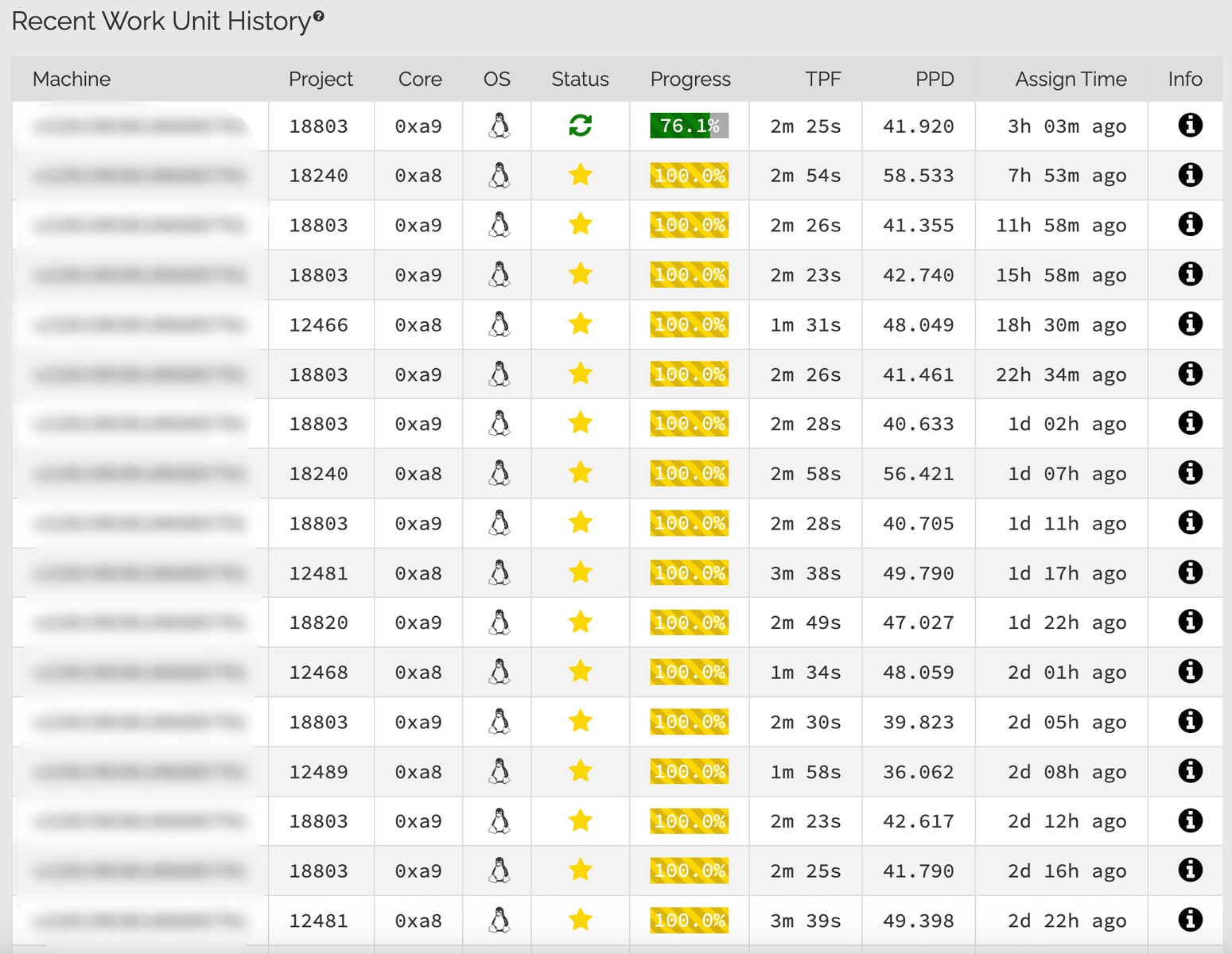Click the star status in the 1d 22h ago row
This screenshot has width=1232, height=954.
tap(581, 622)
